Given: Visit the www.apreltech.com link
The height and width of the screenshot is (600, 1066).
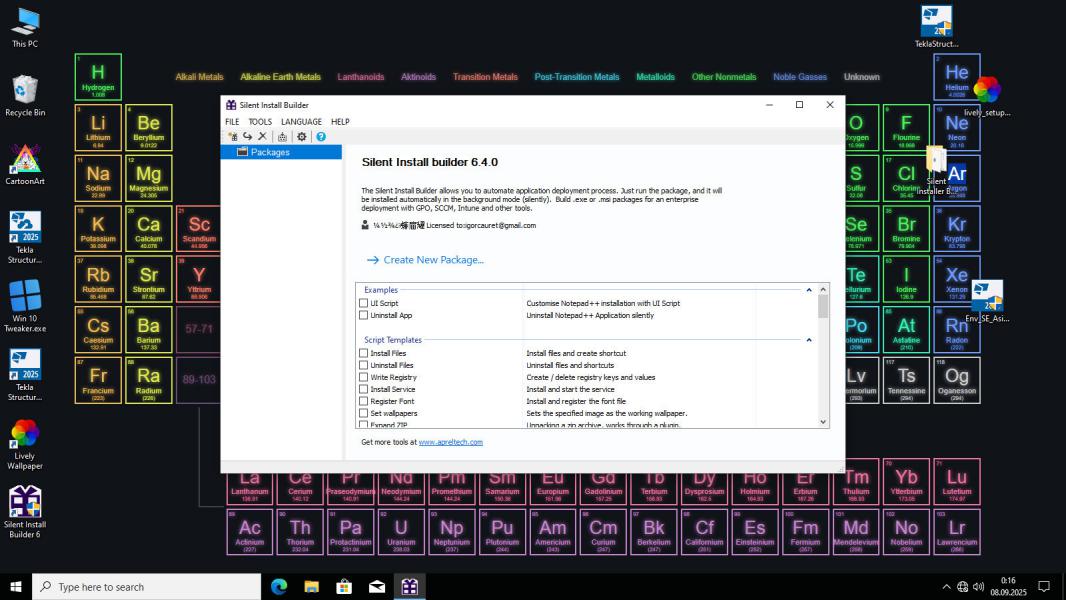Looking at the screenshot, I should pyautogui.click(x=450, y=442).
